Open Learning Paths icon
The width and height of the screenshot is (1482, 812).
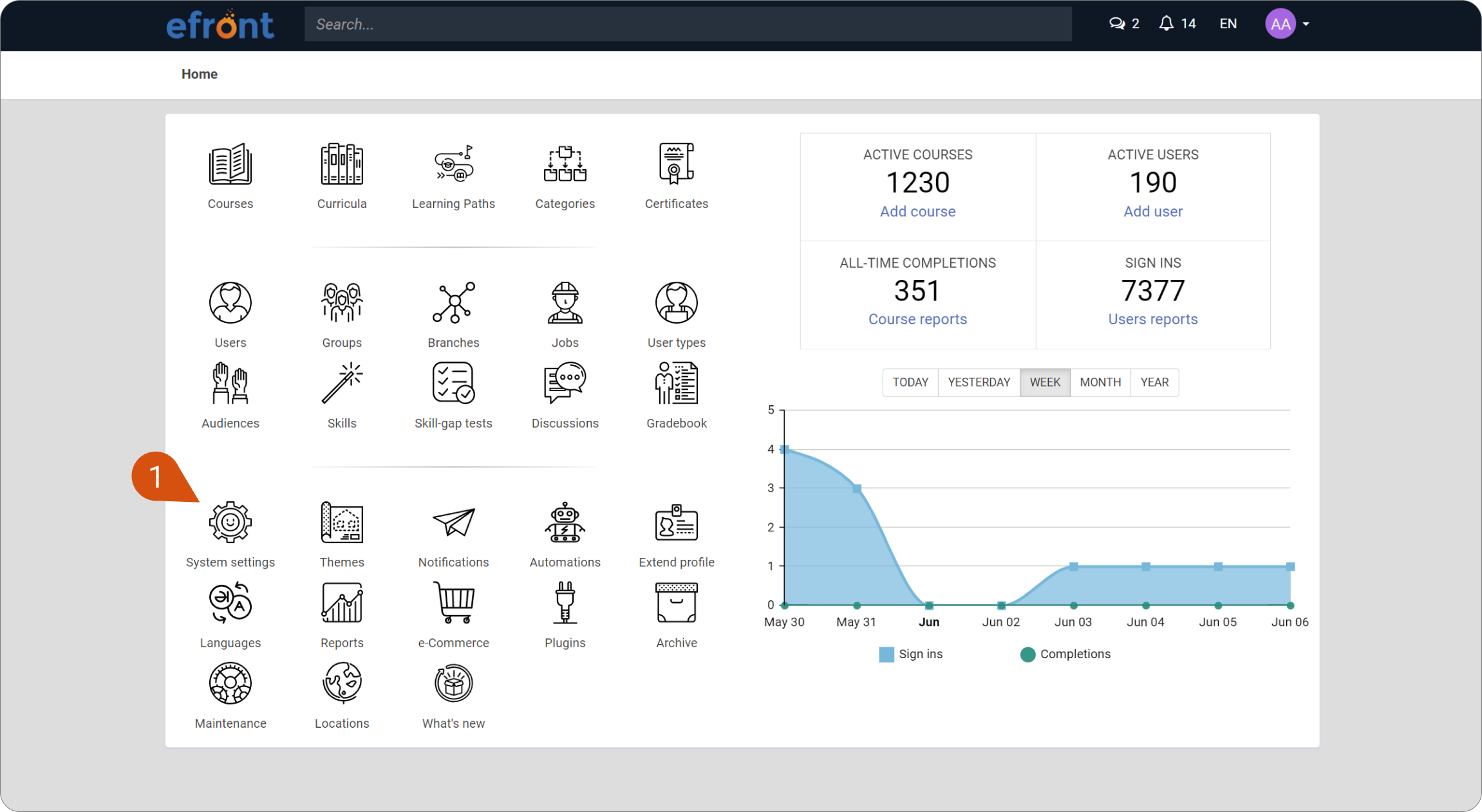454,165
